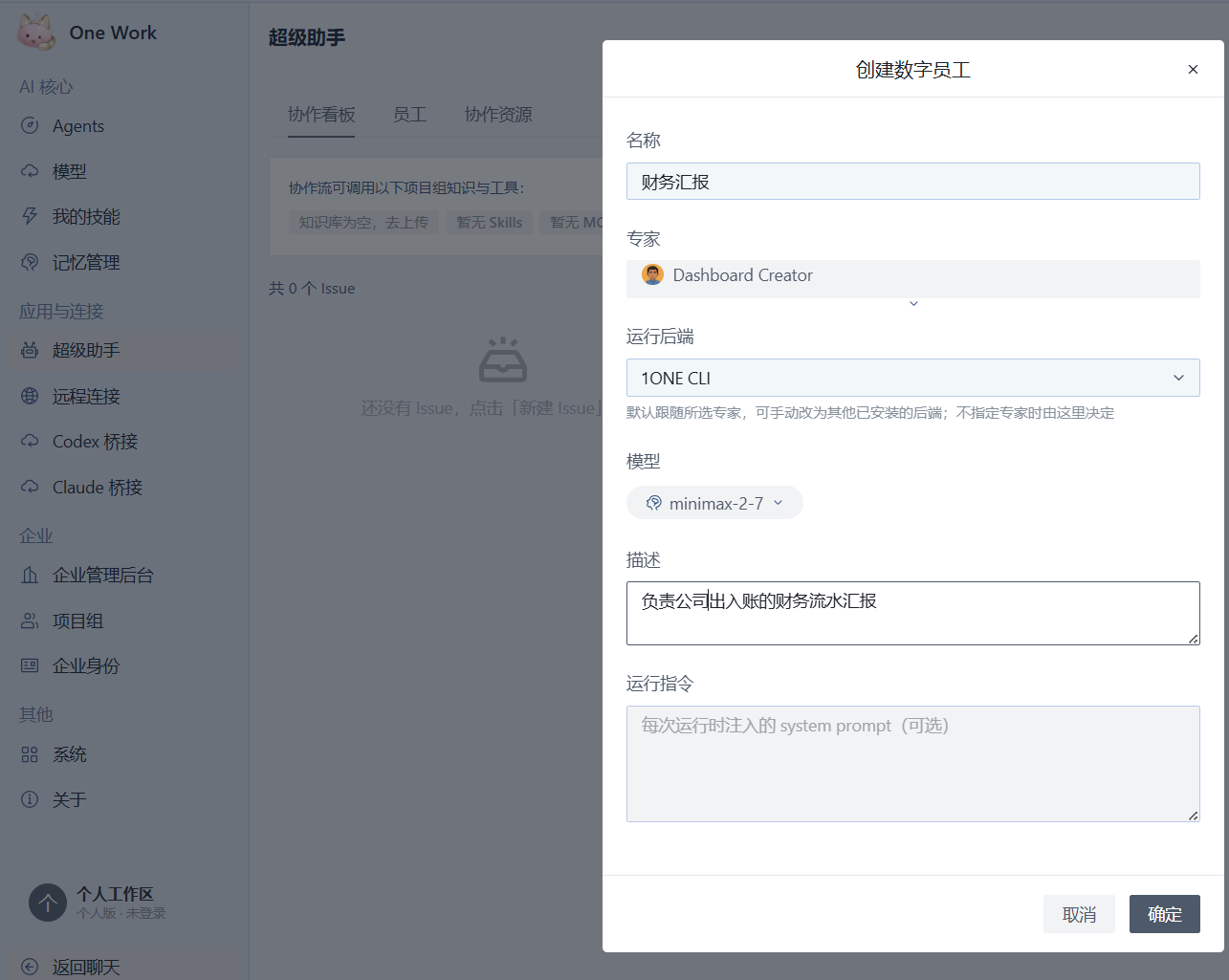Click the 取消 button
Screen dimensions: 1229x980
point(1079,914)
